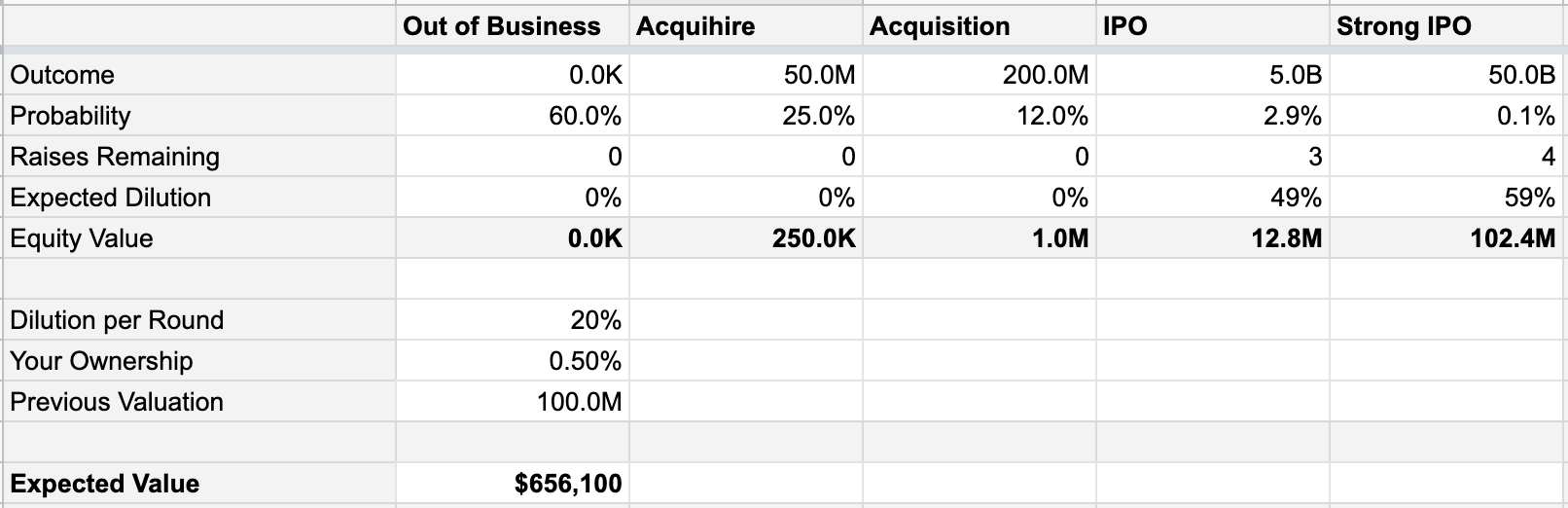Select the Acquisition outcome cell 200.0M
This screenshot has height=508, width=1568.
980,74
